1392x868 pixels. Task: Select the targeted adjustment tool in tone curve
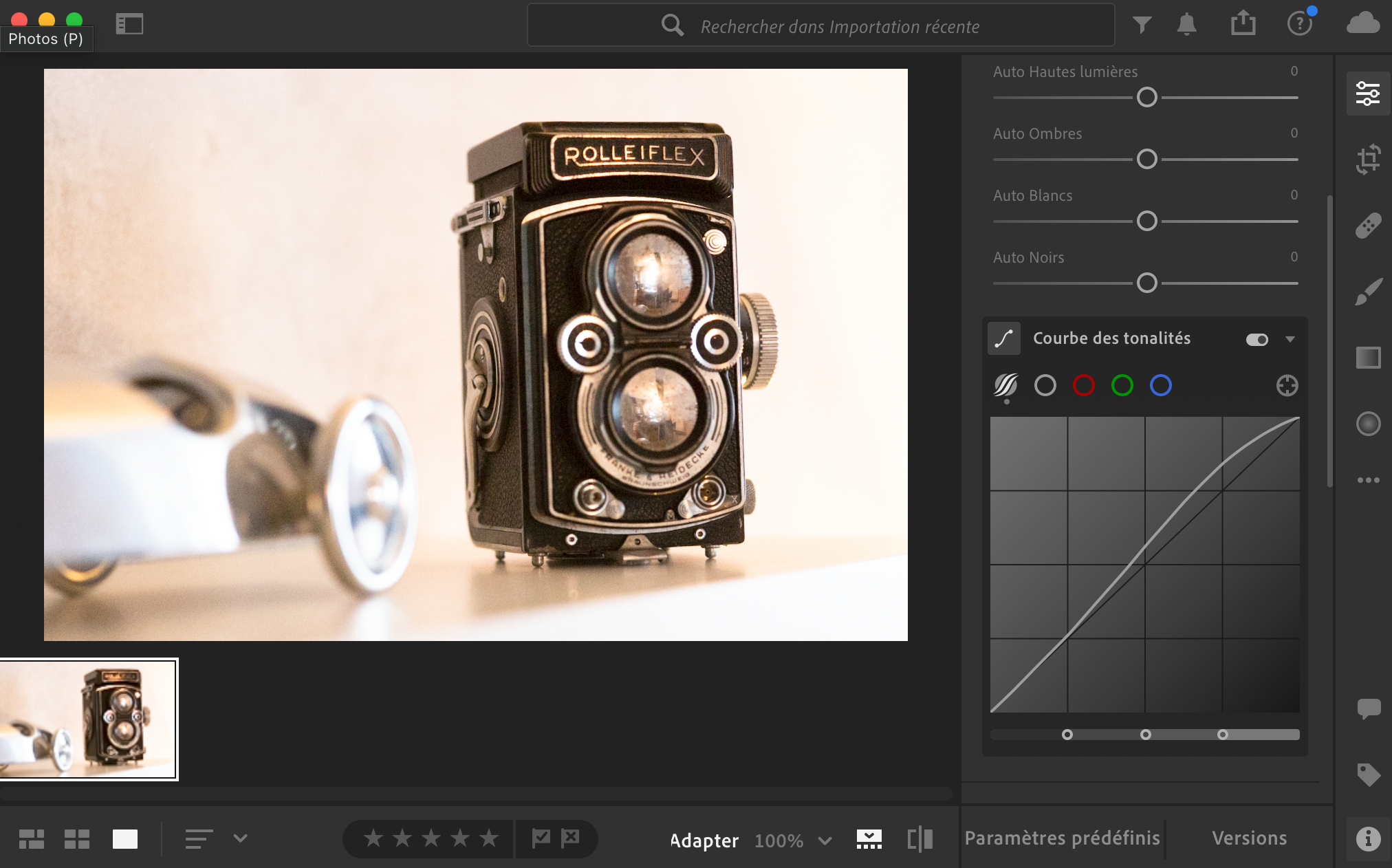point(1287,386)
